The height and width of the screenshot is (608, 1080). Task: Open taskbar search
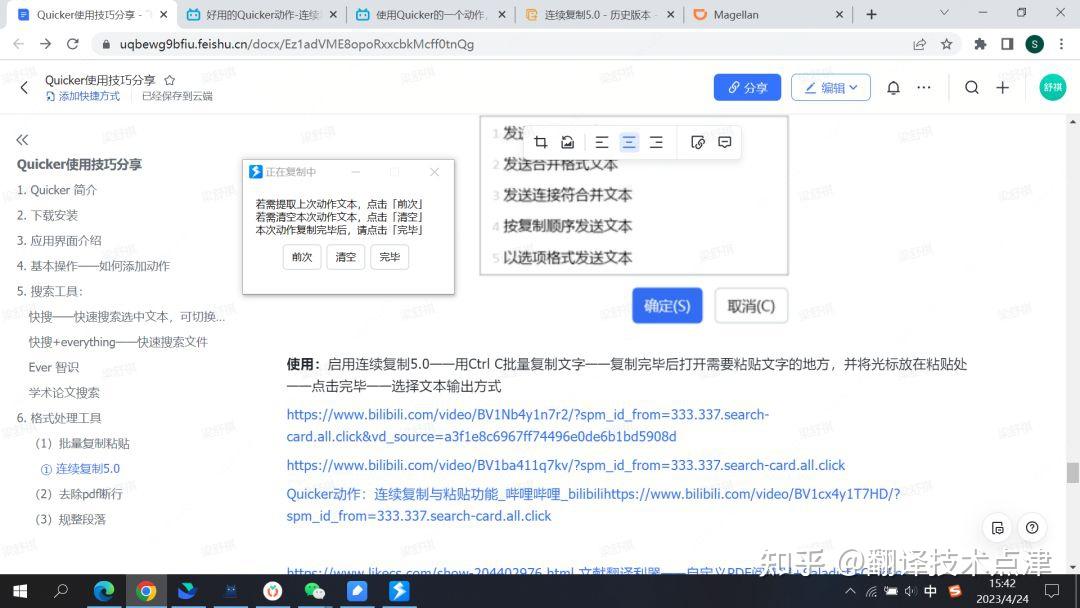click(61, 591)
